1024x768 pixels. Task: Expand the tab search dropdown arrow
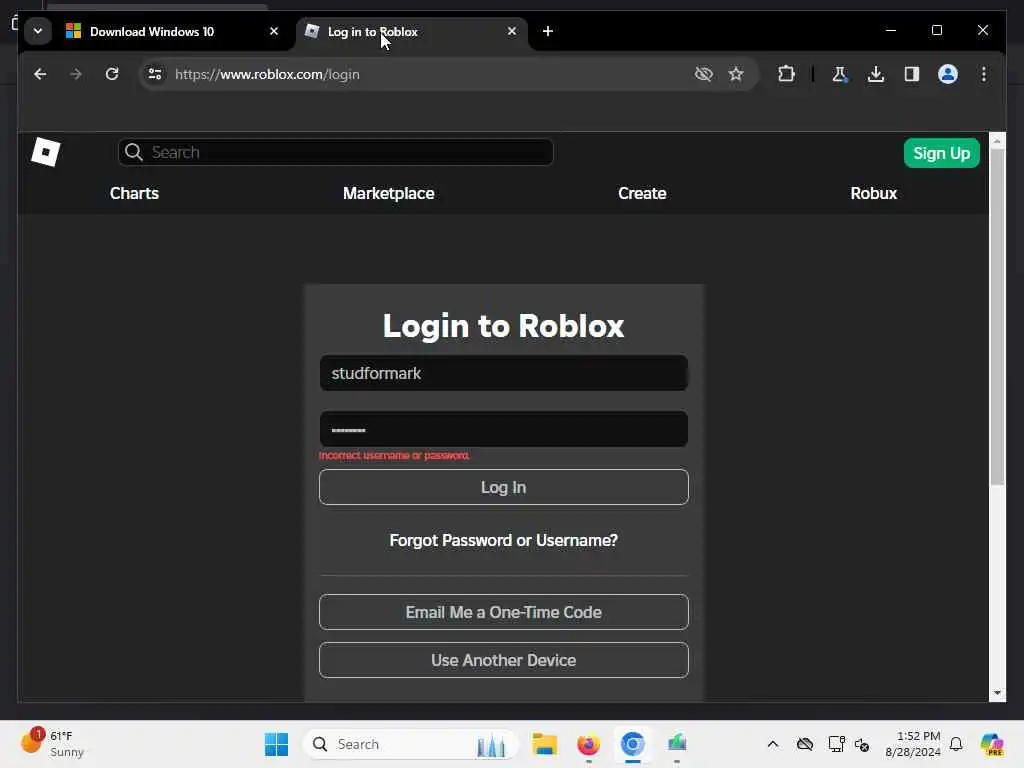pos(38,31)
